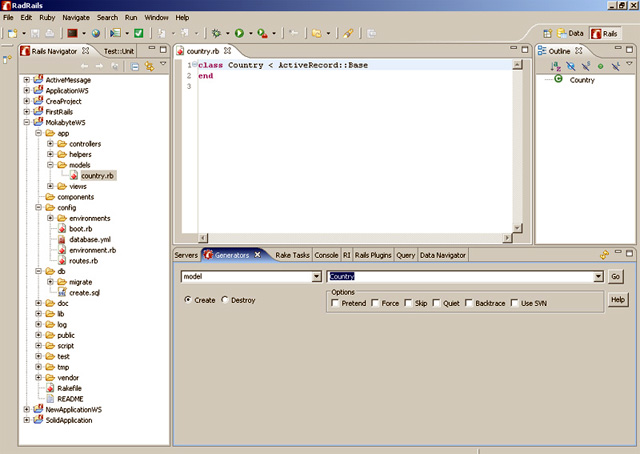Switch to the Rails Plugins tab
This screenshot has height=454, width=640.
[x=373, y=255]
